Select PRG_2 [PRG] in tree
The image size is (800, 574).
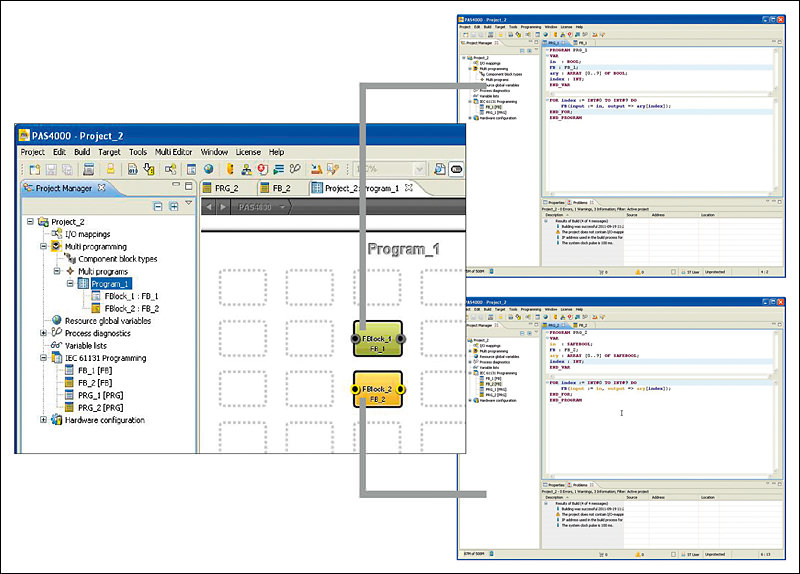pos(101,408)
